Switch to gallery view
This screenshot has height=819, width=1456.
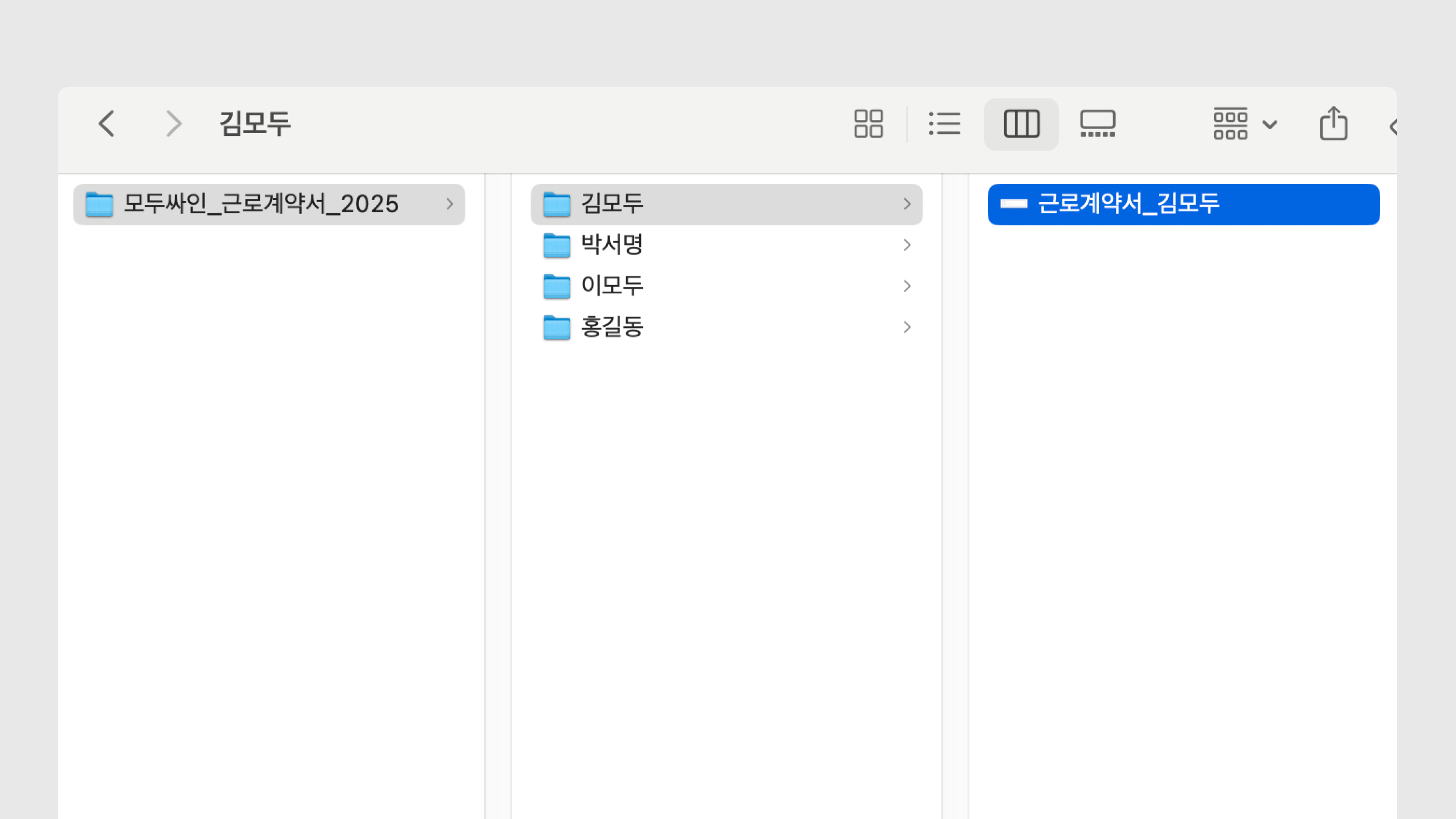(1098, 124)
